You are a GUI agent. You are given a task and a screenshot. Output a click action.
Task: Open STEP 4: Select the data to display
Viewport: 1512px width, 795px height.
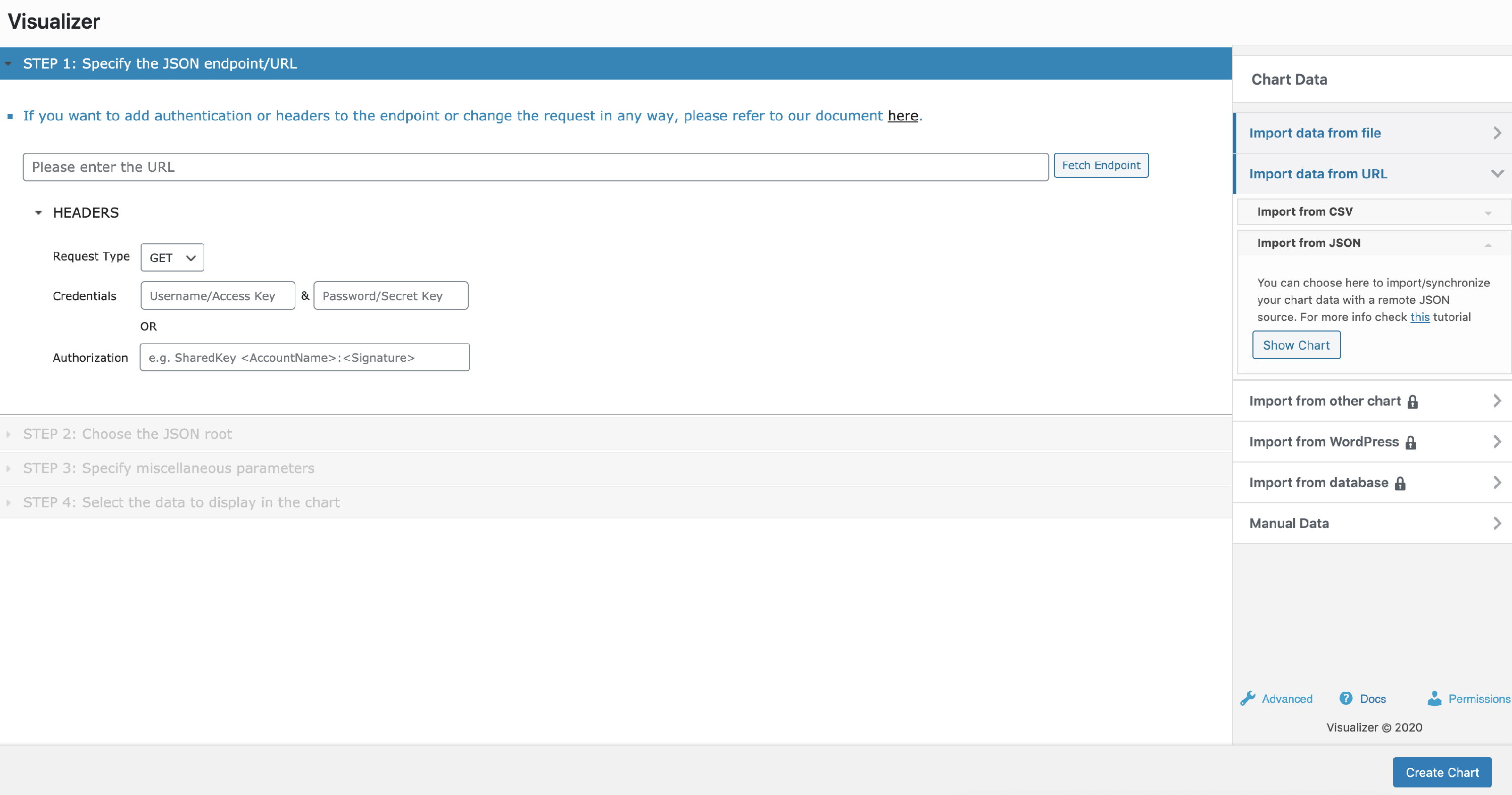181,502
